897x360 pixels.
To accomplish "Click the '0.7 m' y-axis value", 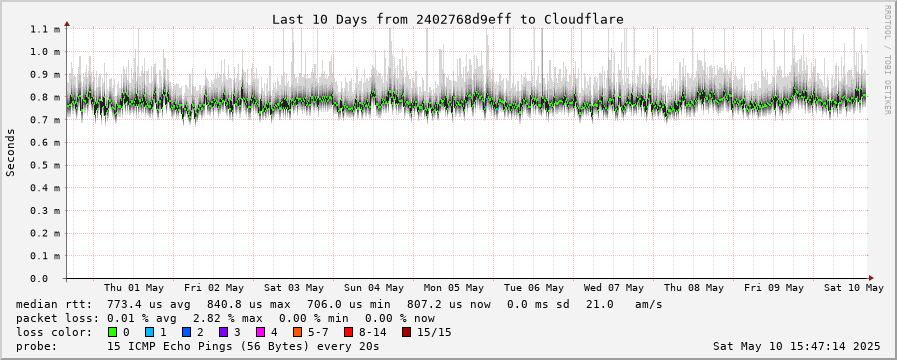I will click(45, 120).
